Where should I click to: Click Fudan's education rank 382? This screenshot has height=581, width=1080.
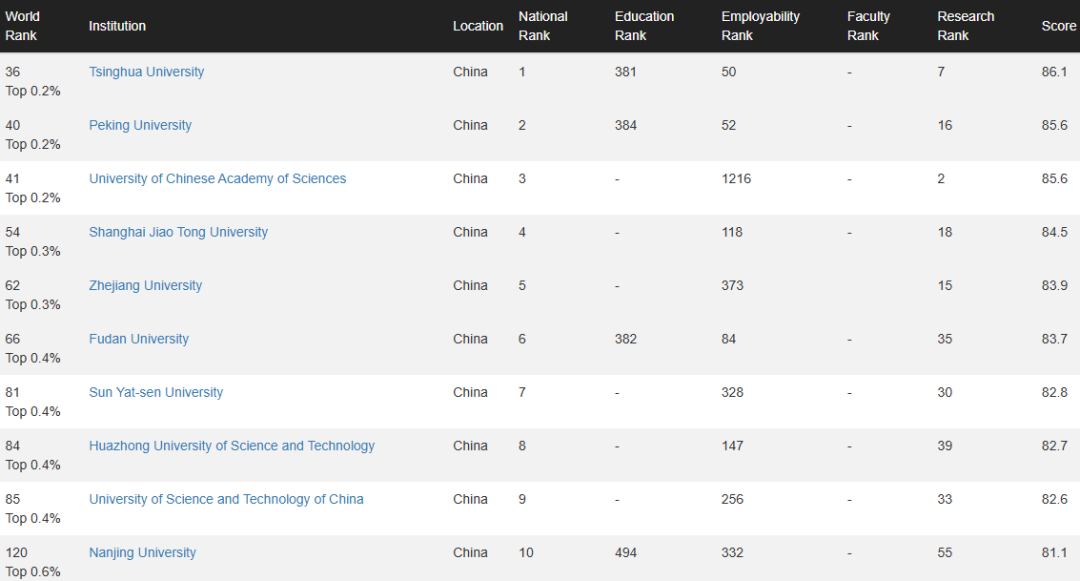pyautogui.click(x=625, y=339)
